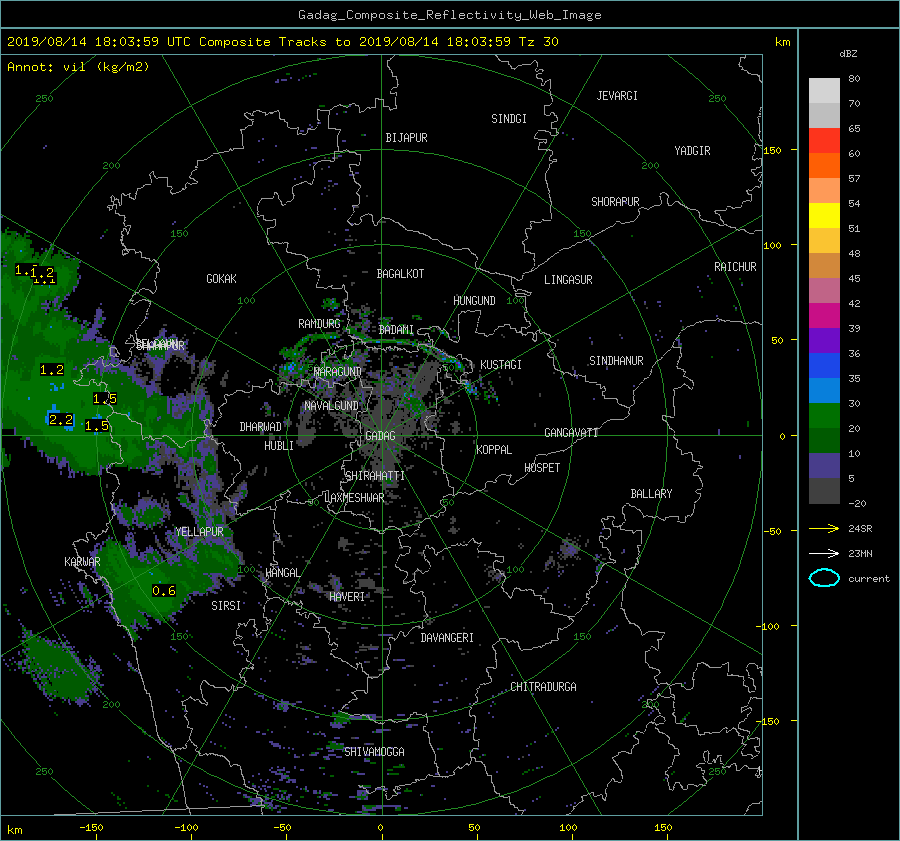Click the dBZ legend heading
This screenshot has width=900, height=841.
[848, 53]
